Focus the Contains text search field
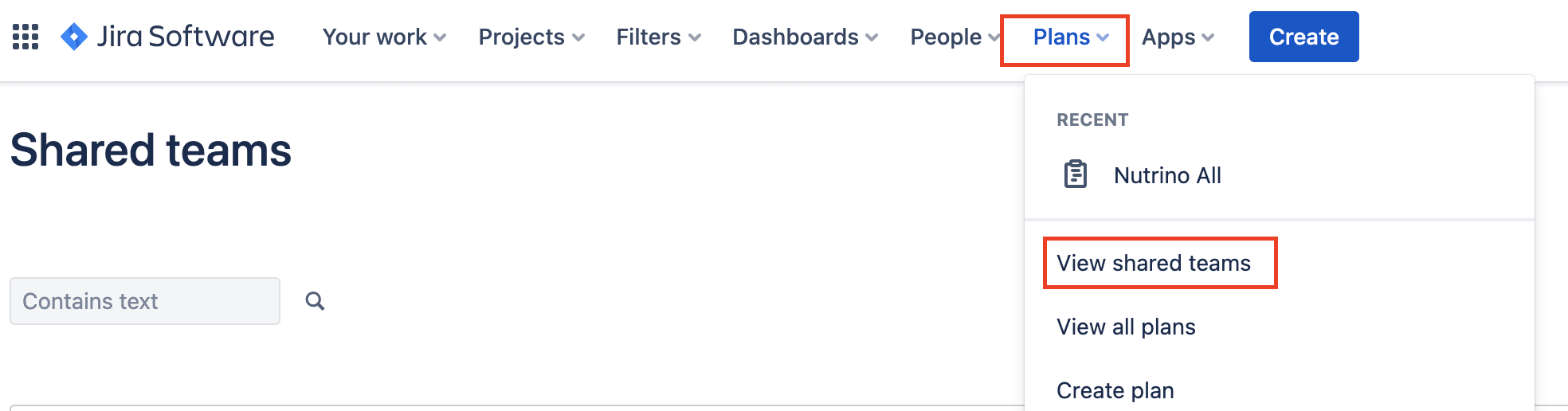The image size is (1568, 411). (145, 301)
